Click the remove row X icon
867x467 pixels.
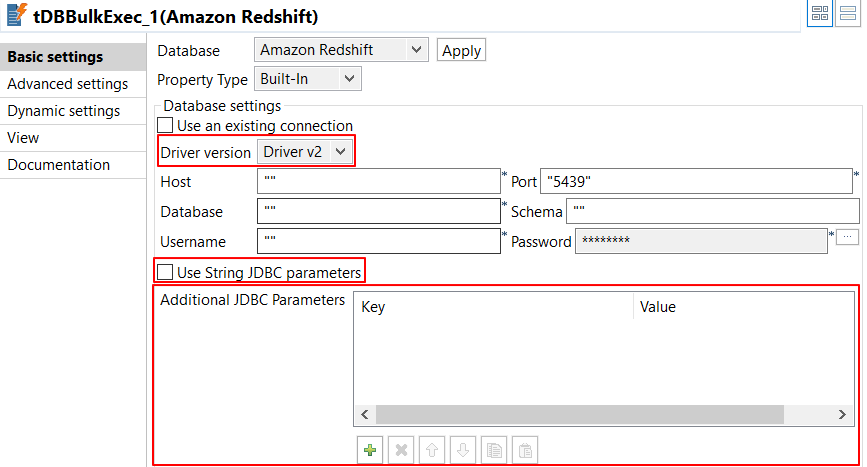click(402, 450)
